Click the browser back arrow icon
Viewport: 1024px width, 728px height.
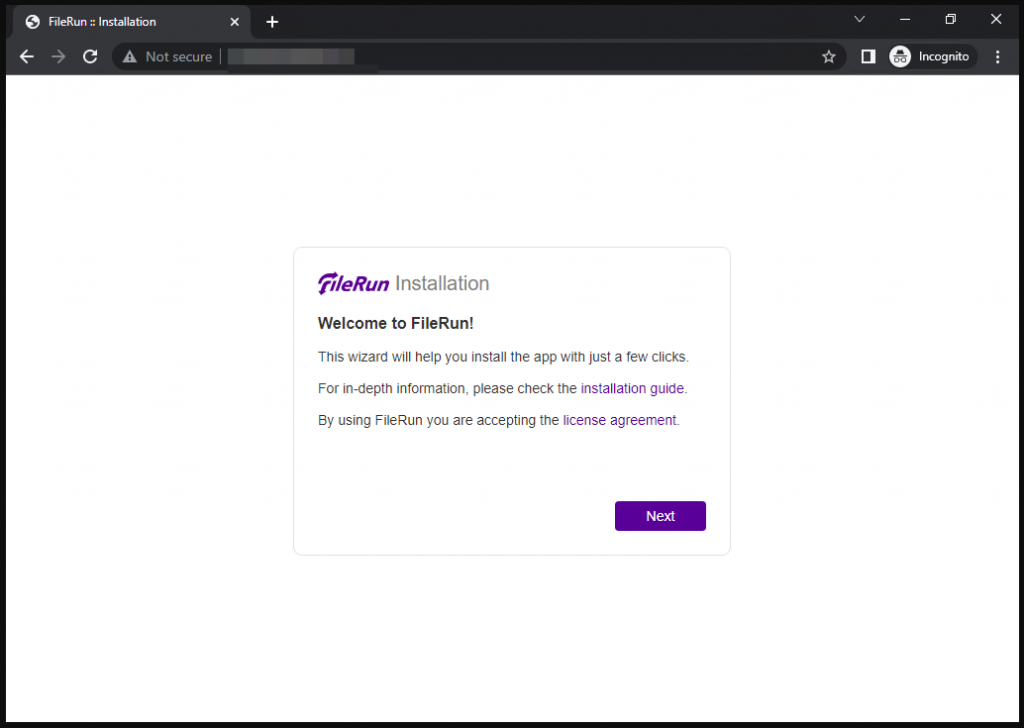[26, 56]
